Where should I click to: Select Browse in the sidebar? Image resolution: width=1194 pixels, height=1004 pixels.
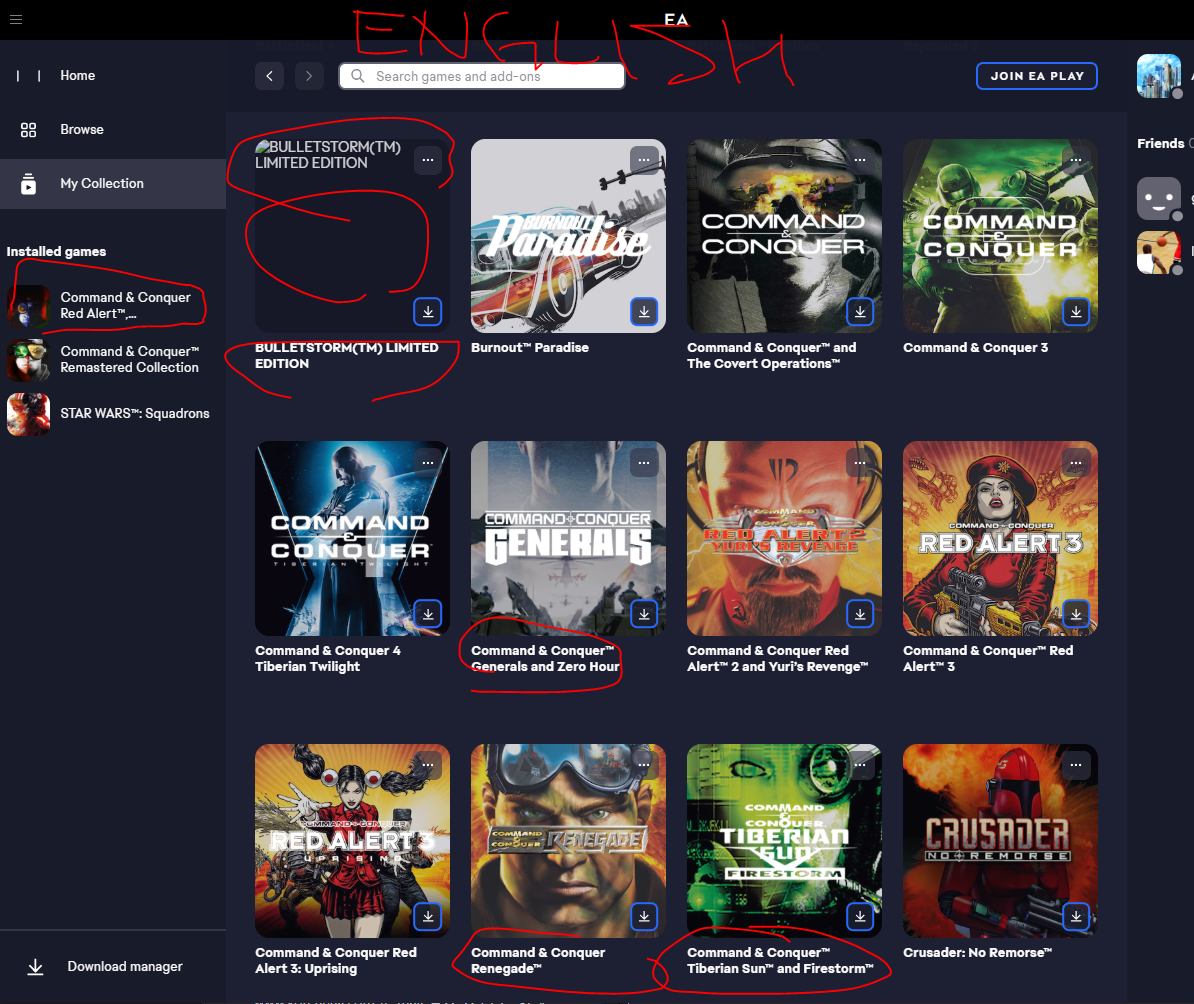[x=81, y=130]
